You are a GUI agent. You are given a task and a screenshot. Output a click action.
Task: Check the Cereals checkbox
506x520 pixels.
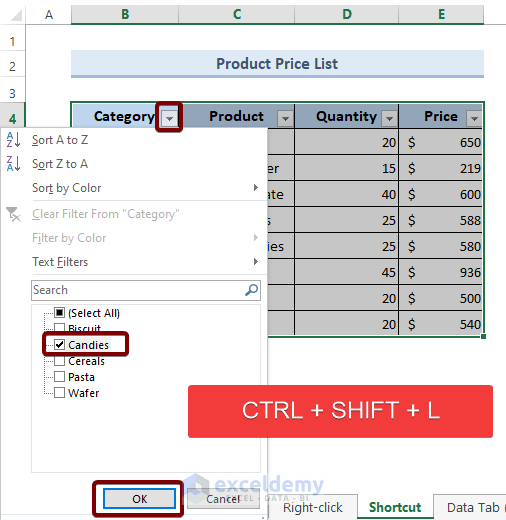(x=59, y=361)
